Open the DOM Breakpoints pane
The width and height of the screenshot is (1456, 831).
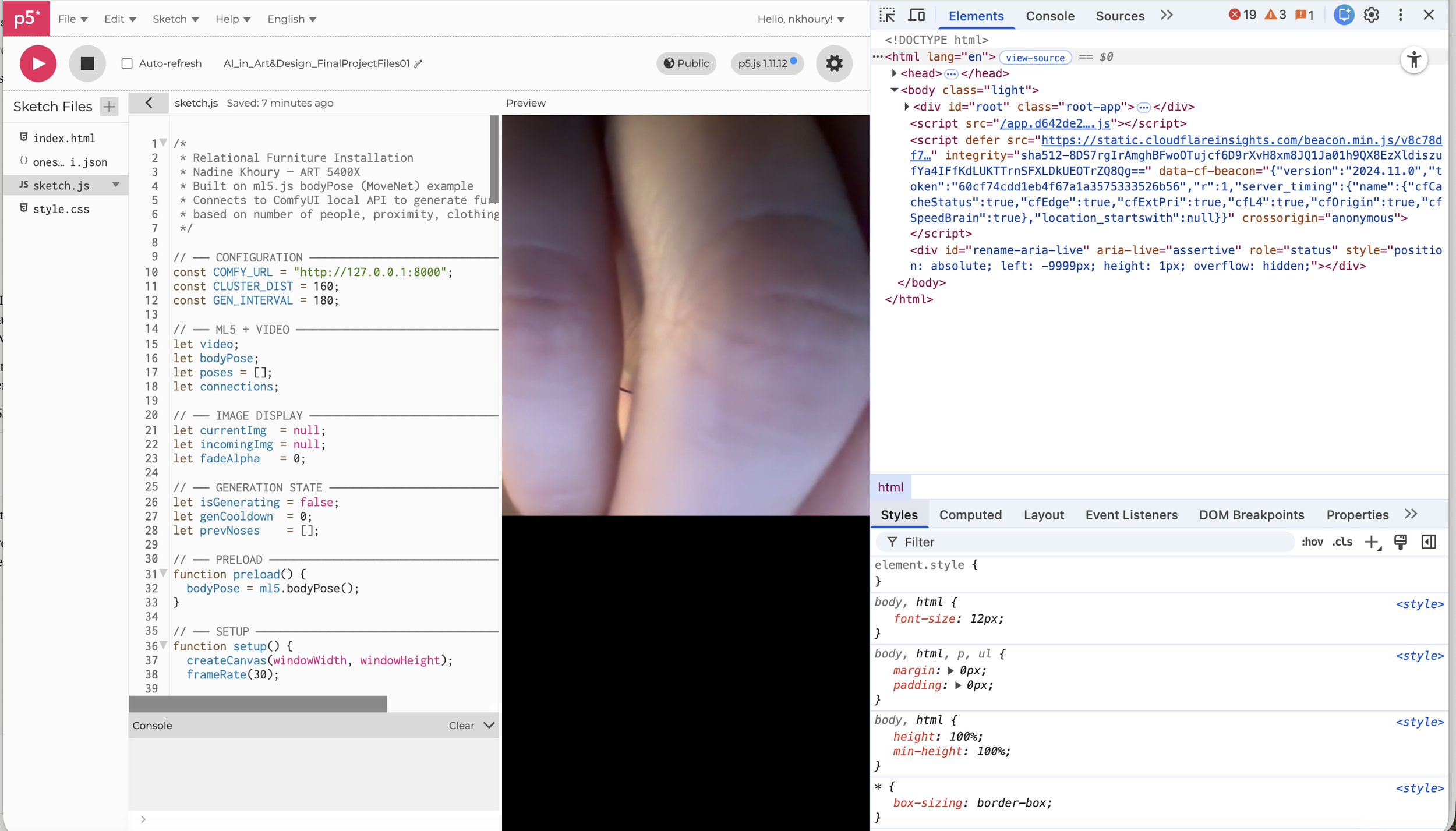pyautogui.click(x=1252, y=515)
